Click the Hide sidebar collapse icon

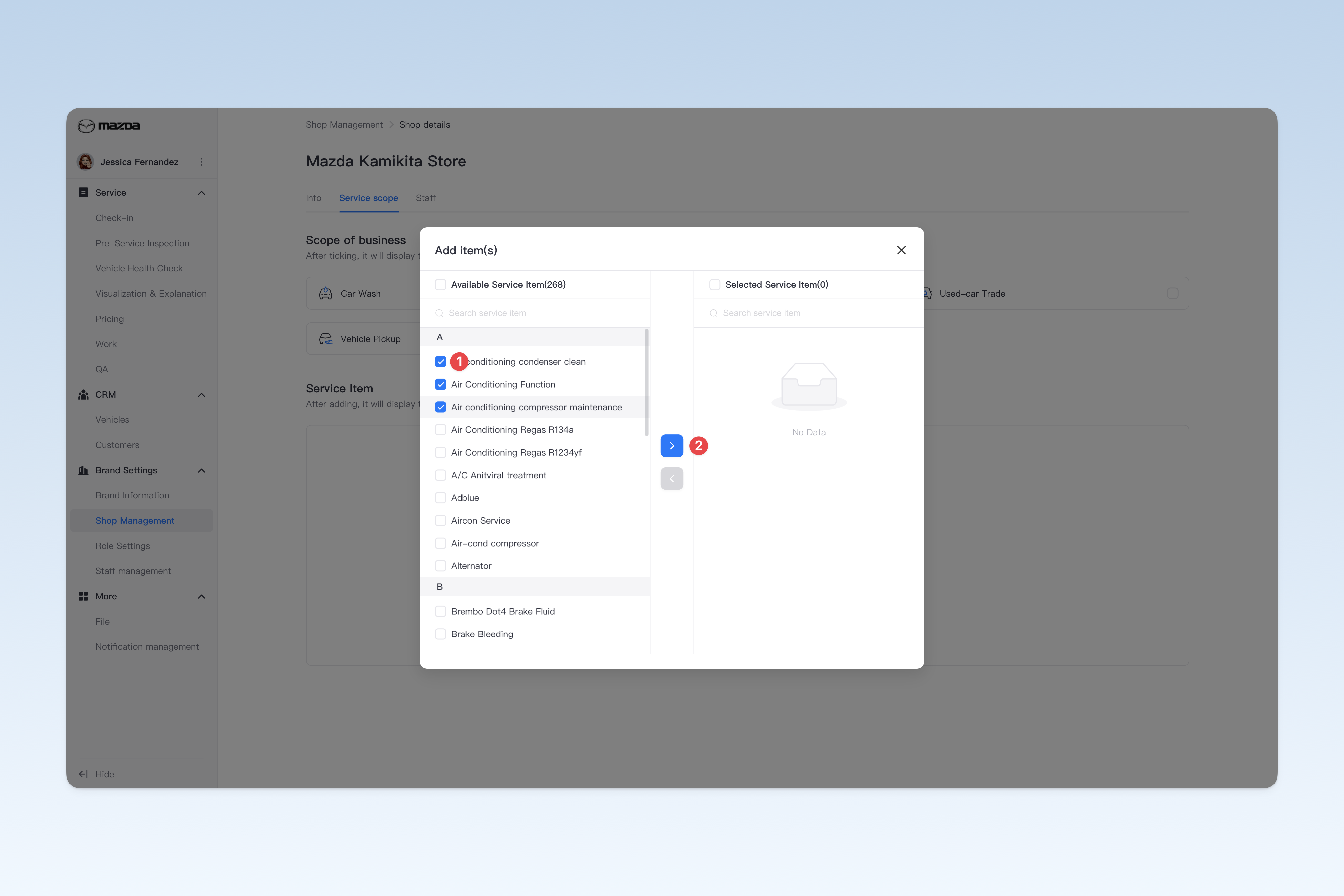[83, 774]
